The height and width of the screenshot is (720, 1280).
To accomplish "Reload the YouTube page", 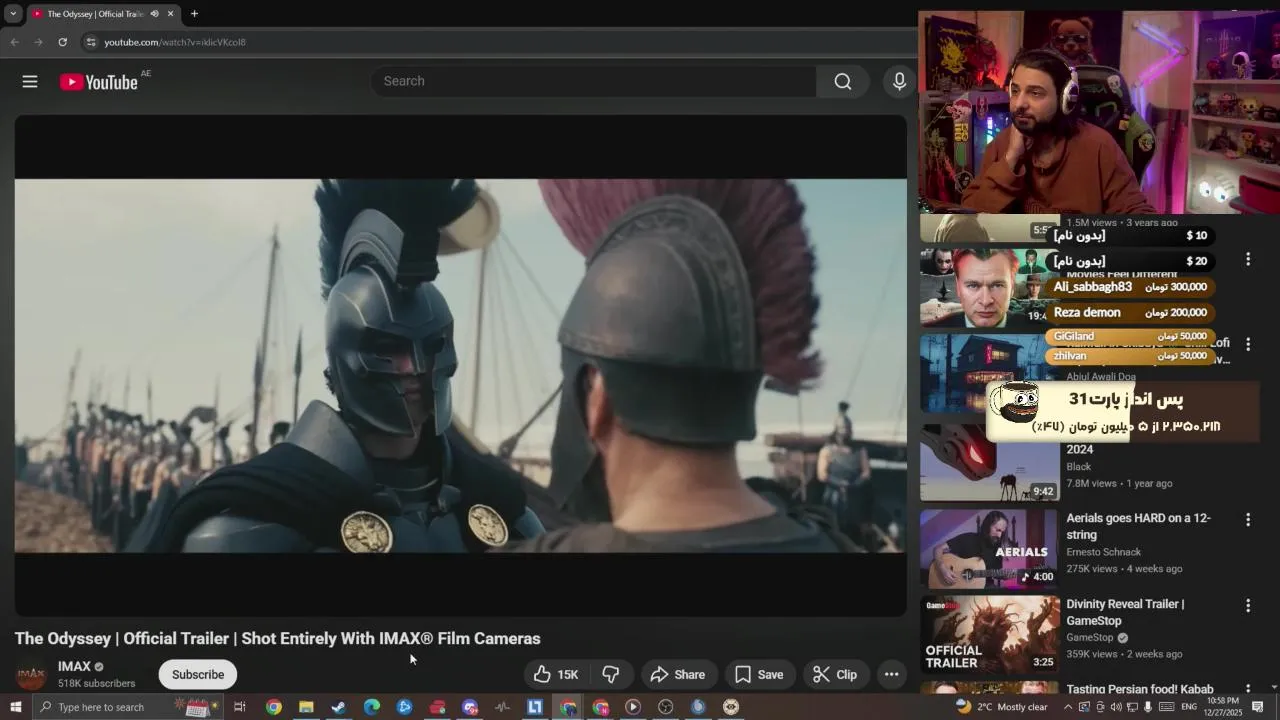I will coord(62,42).
